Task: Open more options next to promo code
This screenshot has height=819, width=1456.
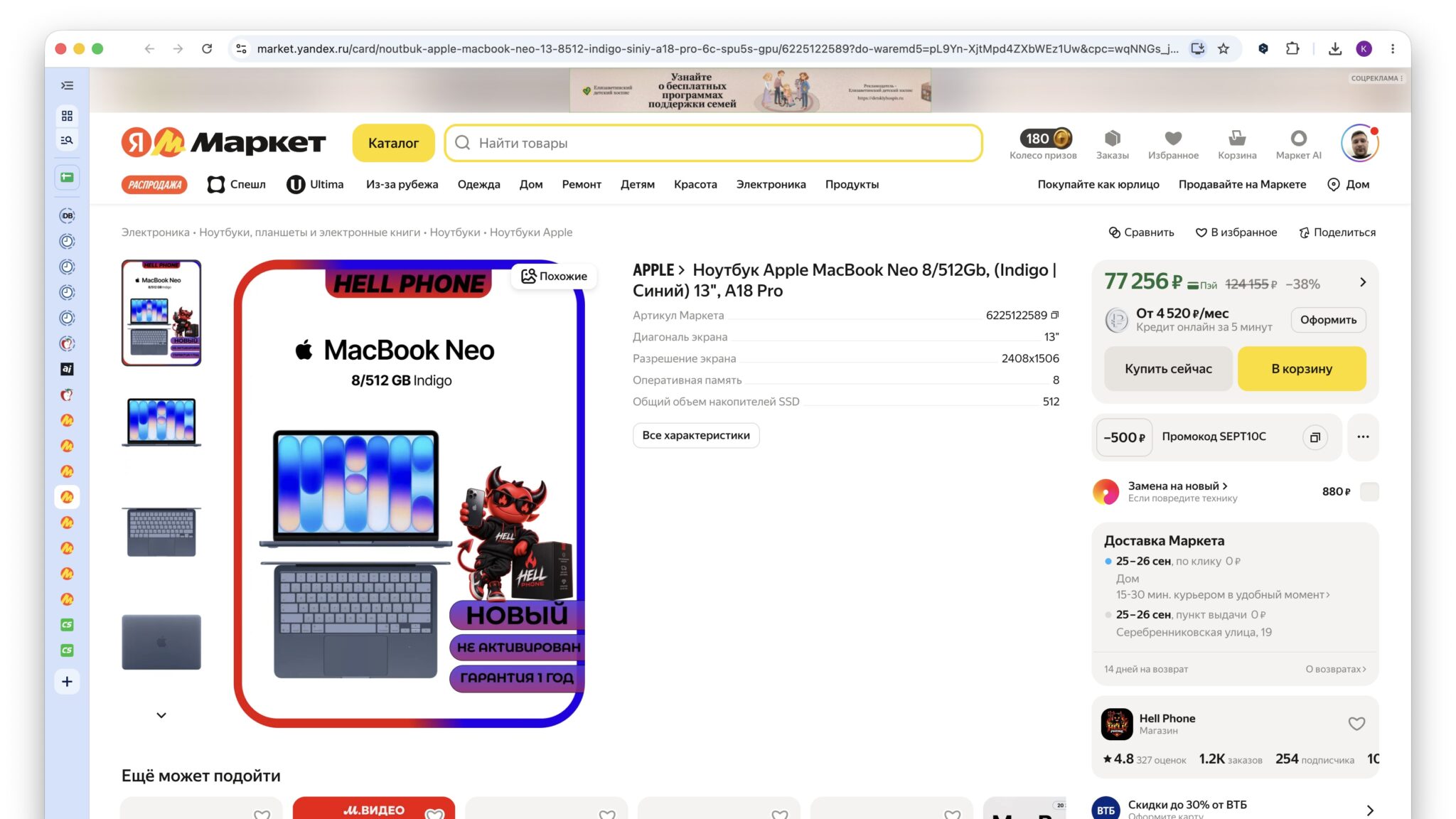Action: 1363,437
